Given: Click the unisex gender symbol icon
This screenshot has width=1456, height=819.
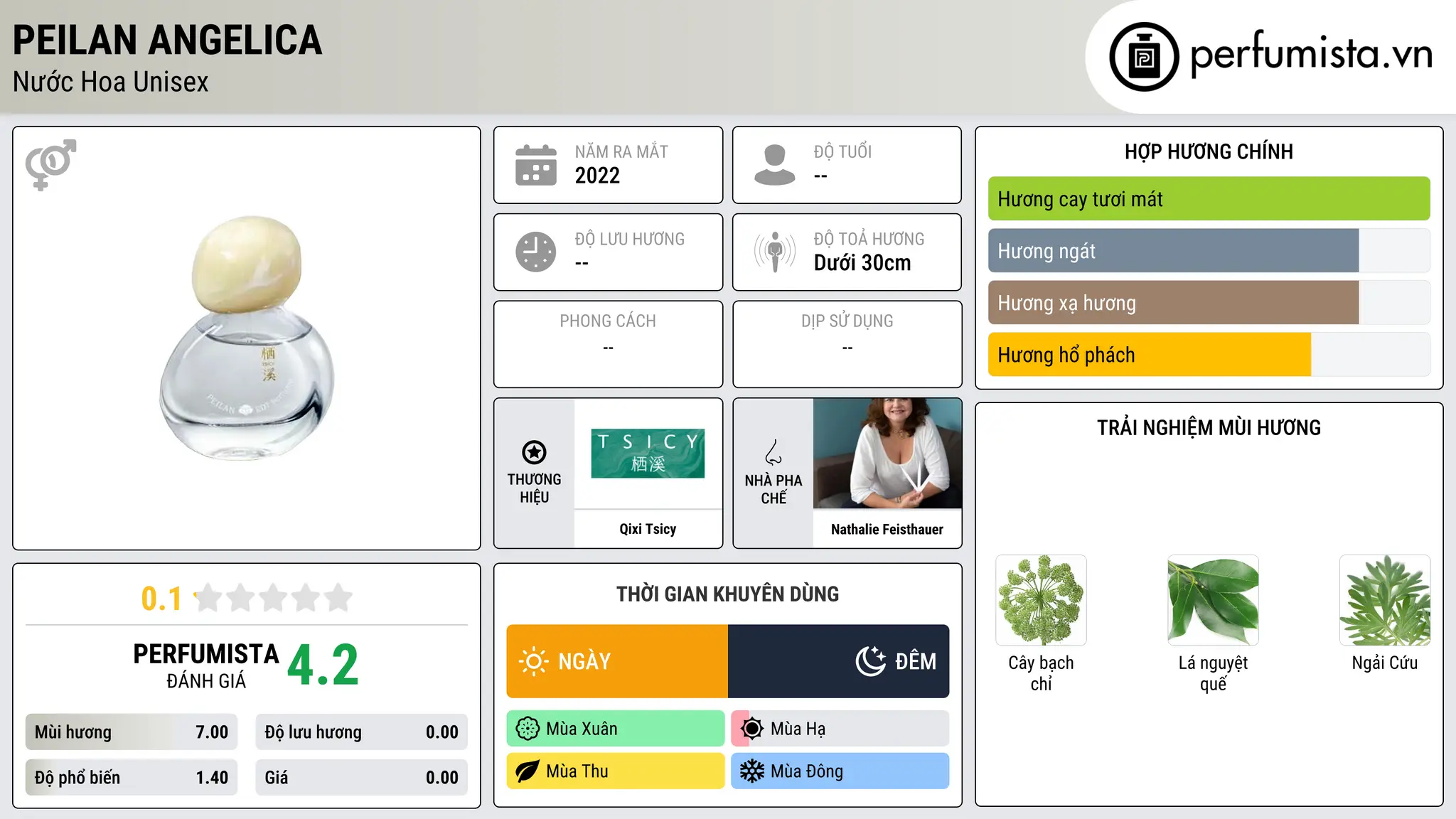Looking at the screenshot, I should (50, 165).
